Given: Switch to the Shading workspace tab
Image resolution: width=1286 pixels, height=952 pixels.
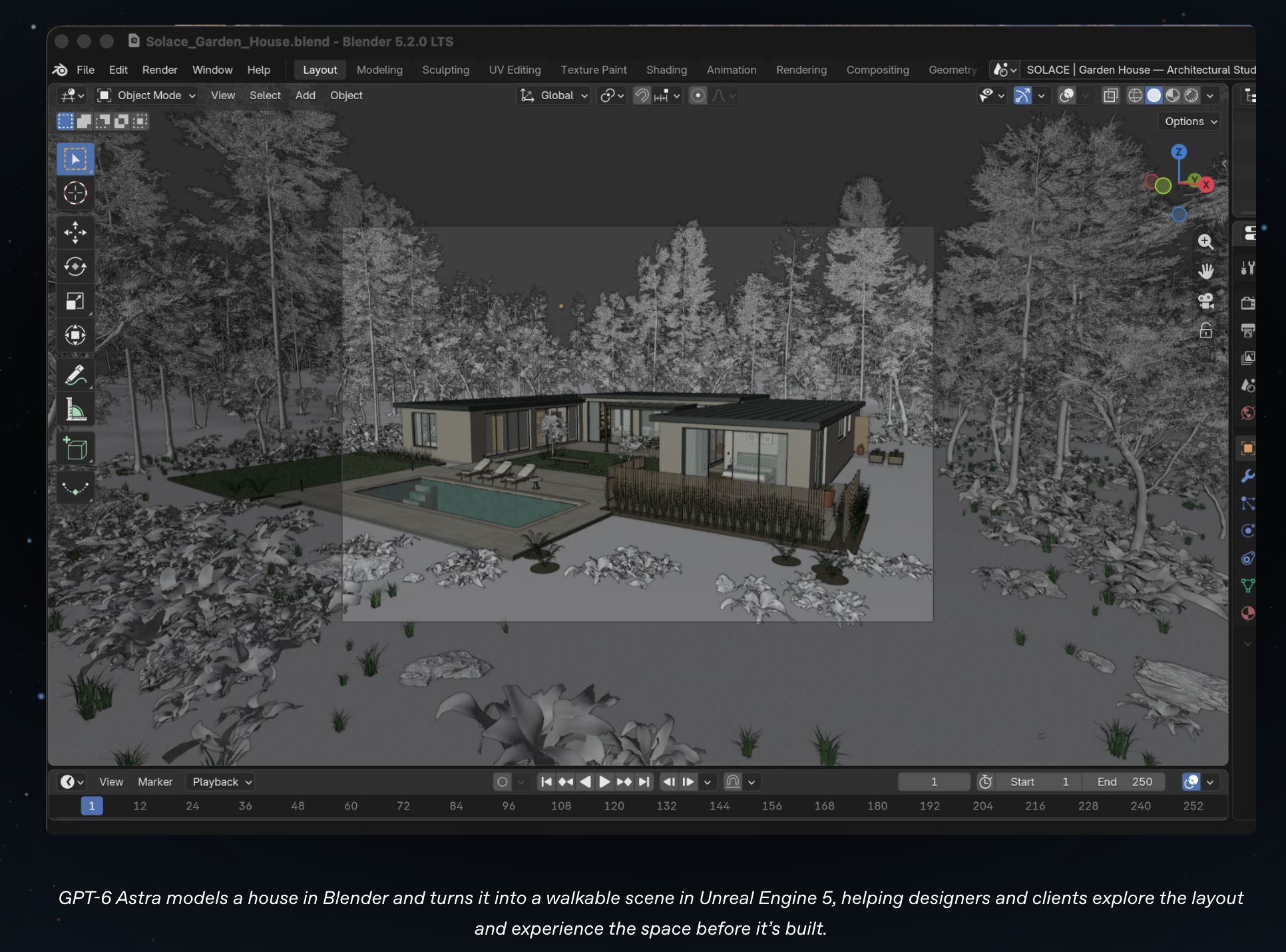Looking at the screenshot, I should pyautogui.click(x=666, y=70).
